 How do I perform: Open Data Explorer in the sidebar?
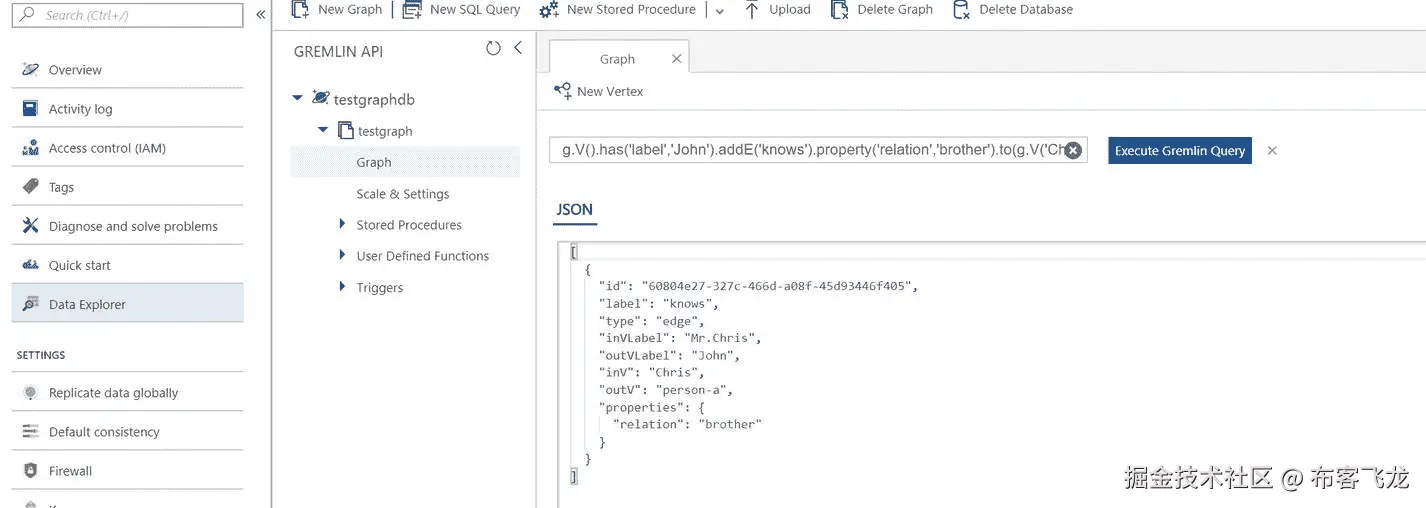pos(87,304)
